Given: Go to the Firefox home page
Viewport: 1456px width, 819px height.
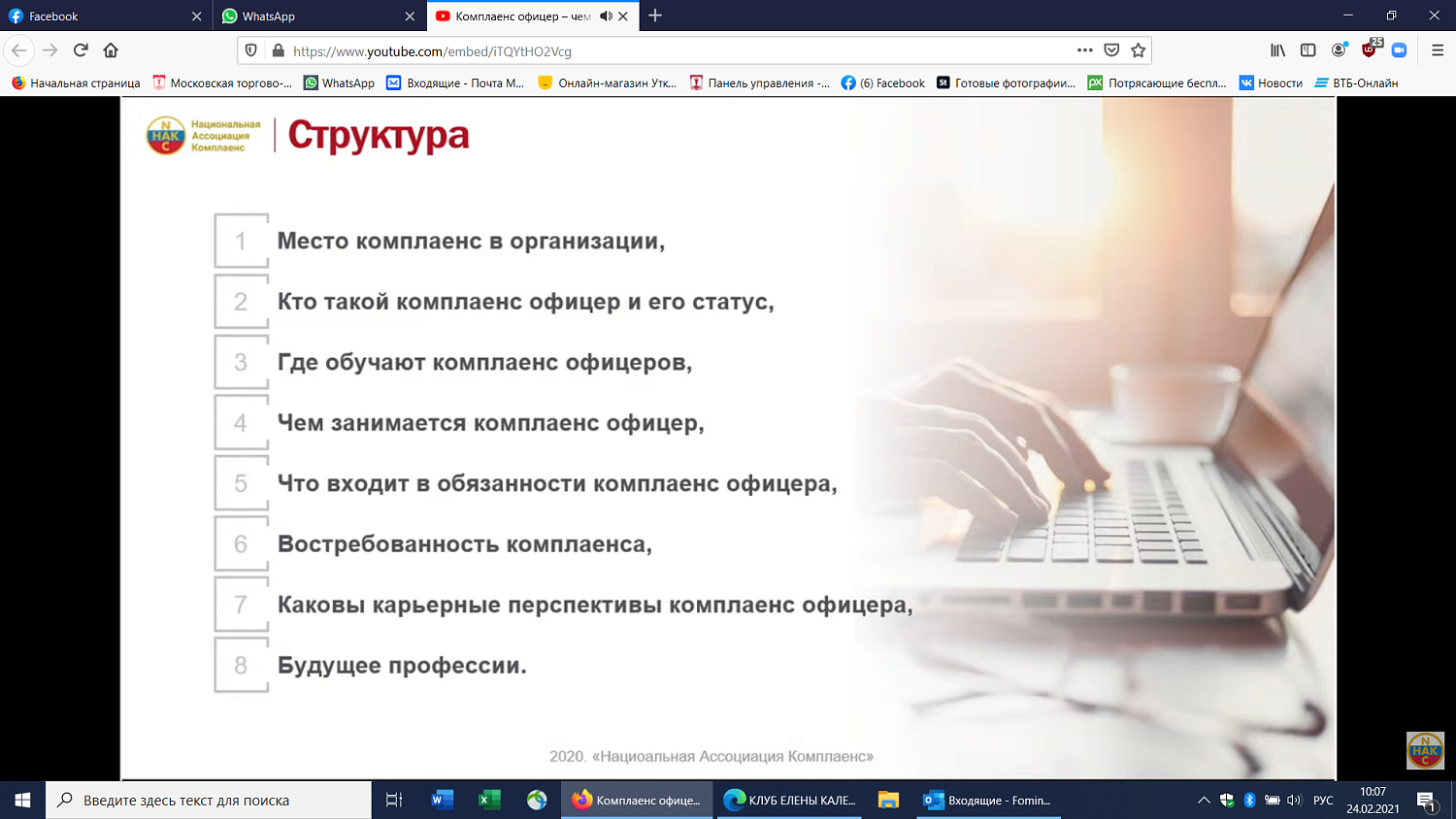Looking at the screenshot, I should coord(110,50).
